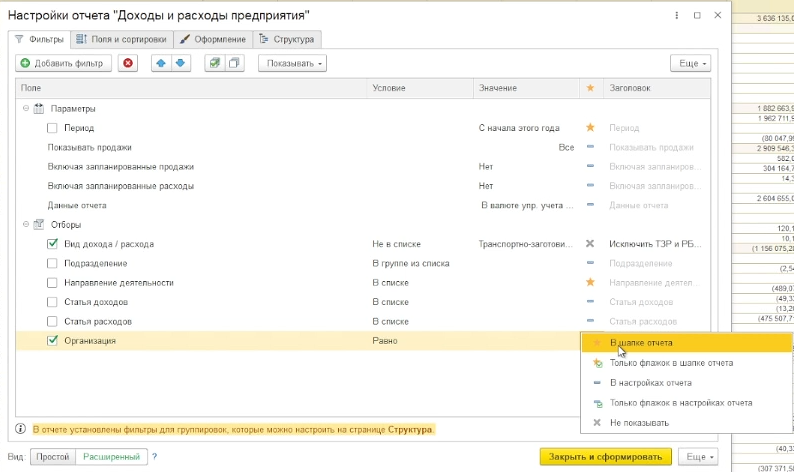Open the Показывать dropdown
794x472 pixels.
pyautogui.click(x=292, y=63)
